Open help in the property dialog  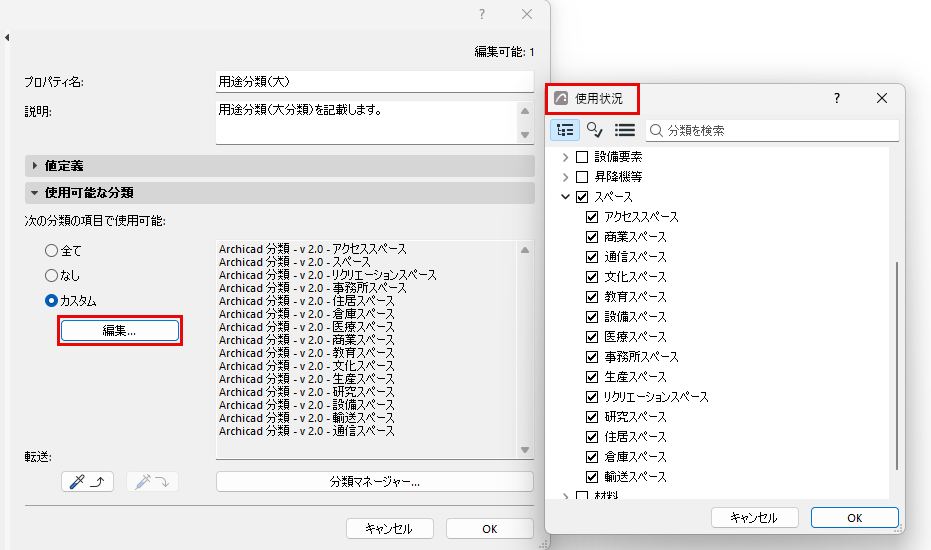pos(482,14)
